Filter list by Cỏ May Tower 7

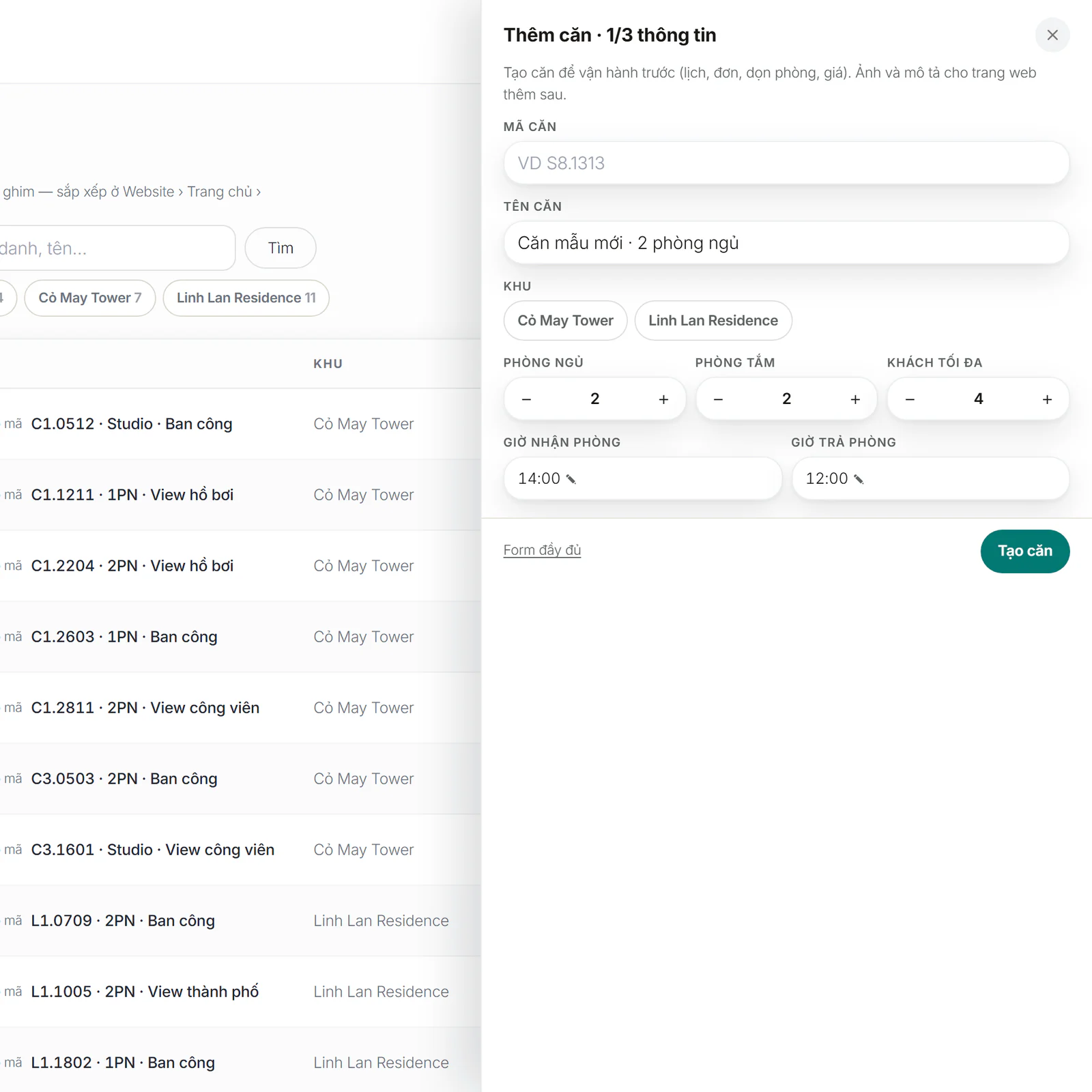point(90,298)
